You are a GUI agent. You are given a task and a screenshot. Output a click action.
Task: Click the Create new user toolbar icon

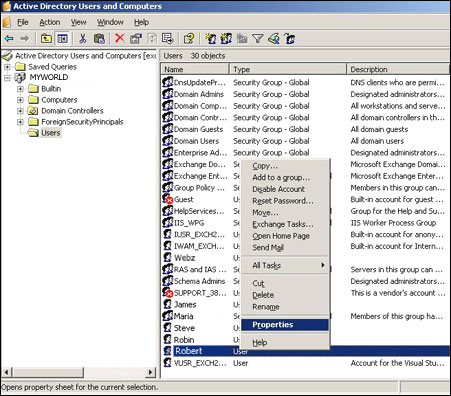(211, 39)
